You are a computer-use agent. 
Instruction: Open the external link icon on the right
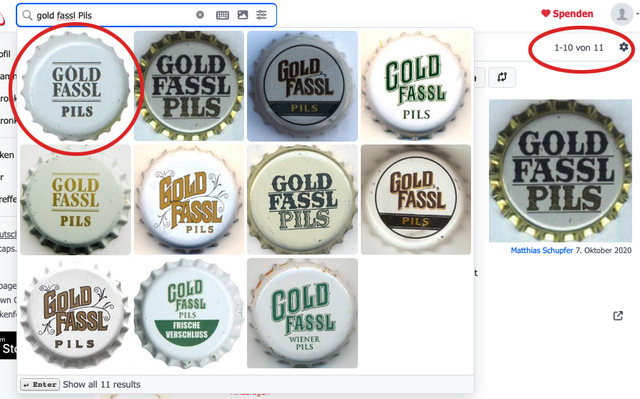click(x=618, y=315)
